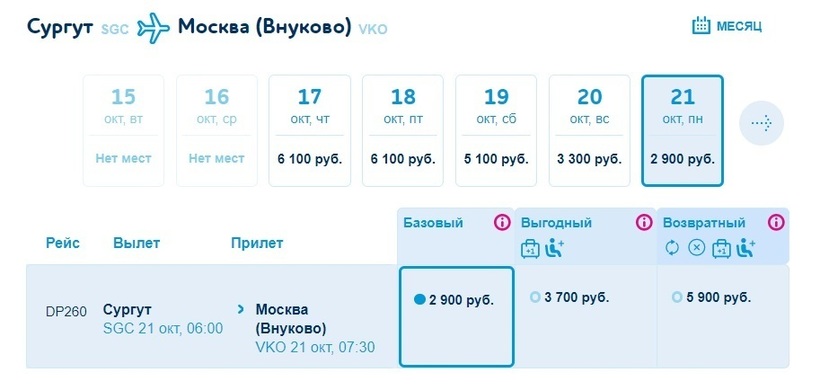Select the 3 700 руб. Выгодный fare
The image size is (820, 390).
point(586,317)
